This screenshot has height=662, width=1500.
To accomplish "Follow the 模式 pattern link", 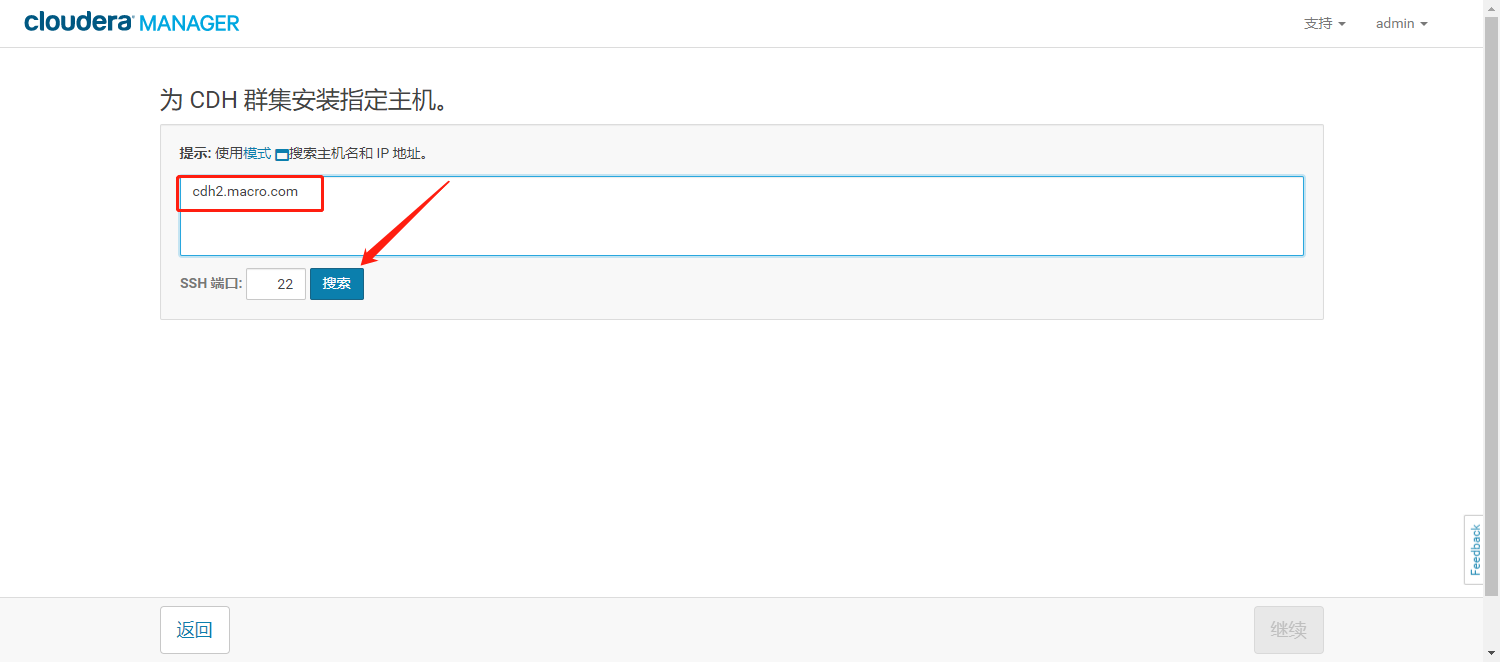I will click(257, 153).
